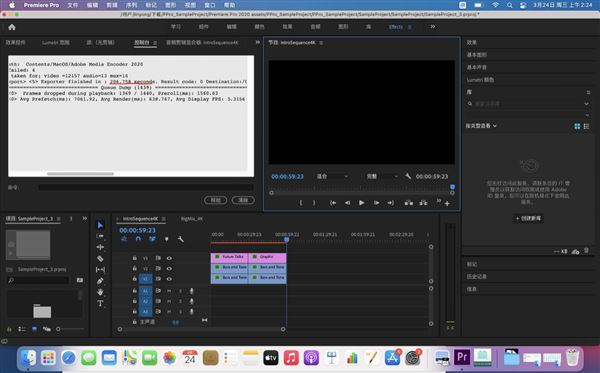This screenshot has width=600, height=373.
Task: Click the create library button
Action: click(x=528, y=218)
